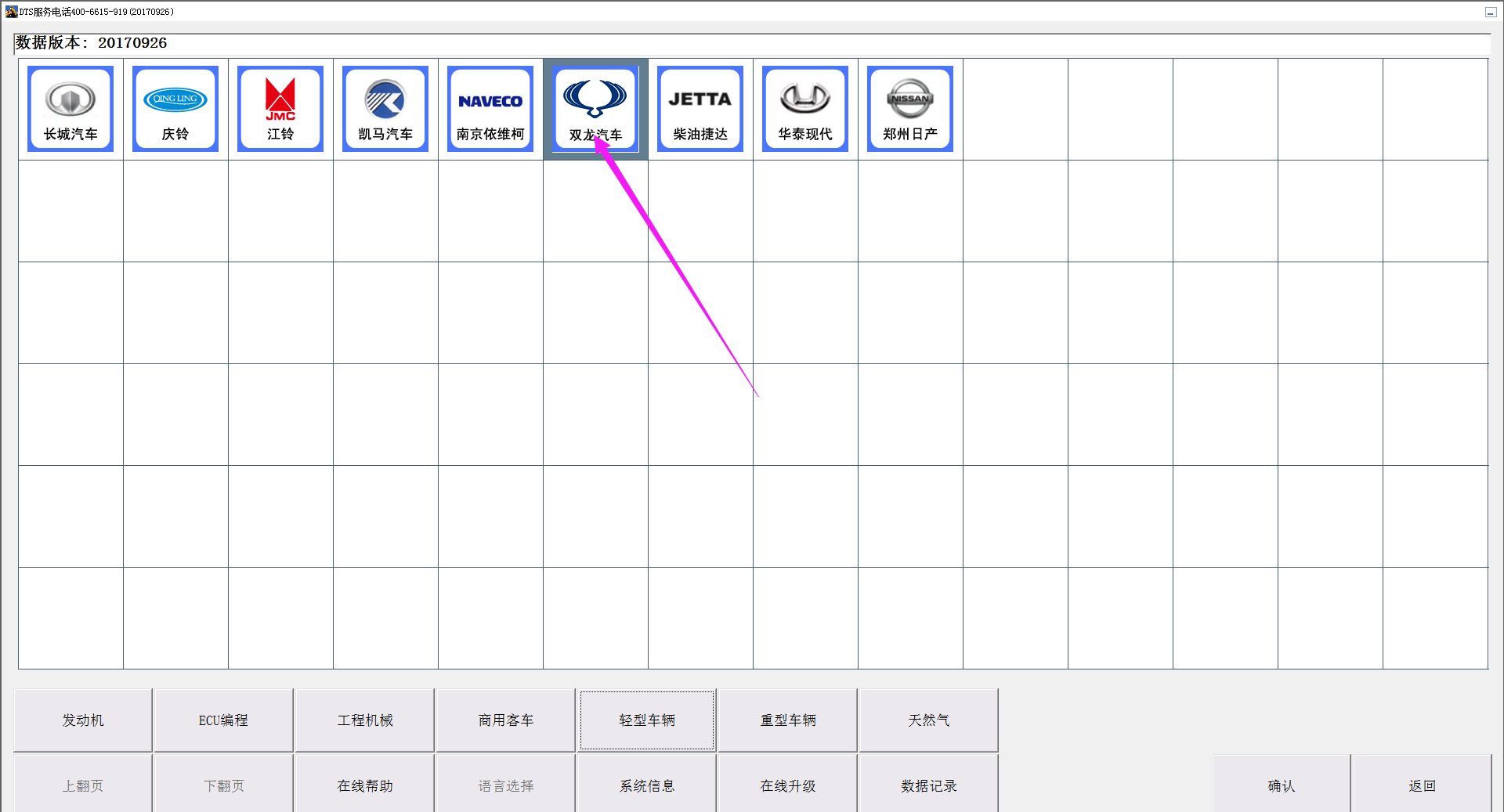Open the NAVECO 南京依维柯 brand icon

(x=490, y=109)
